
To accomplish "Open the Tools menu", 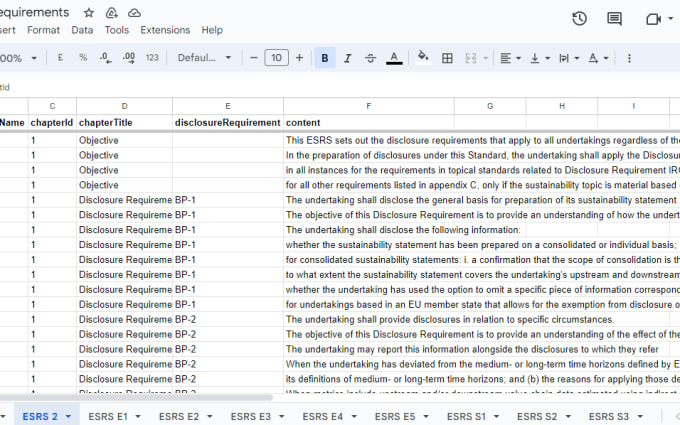I will pyautogui.click(x=117, y=30).
